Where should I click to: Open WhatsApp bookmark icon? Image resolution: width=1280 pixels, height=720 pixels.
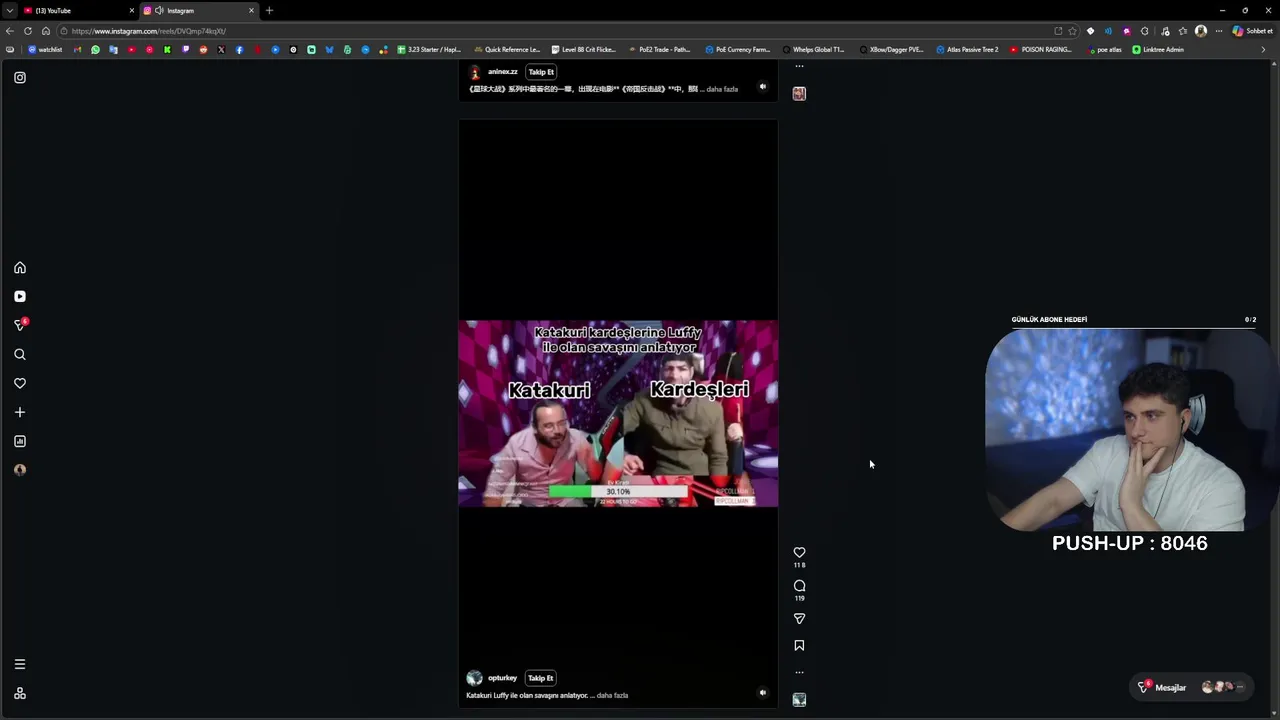tap(96, 50)
